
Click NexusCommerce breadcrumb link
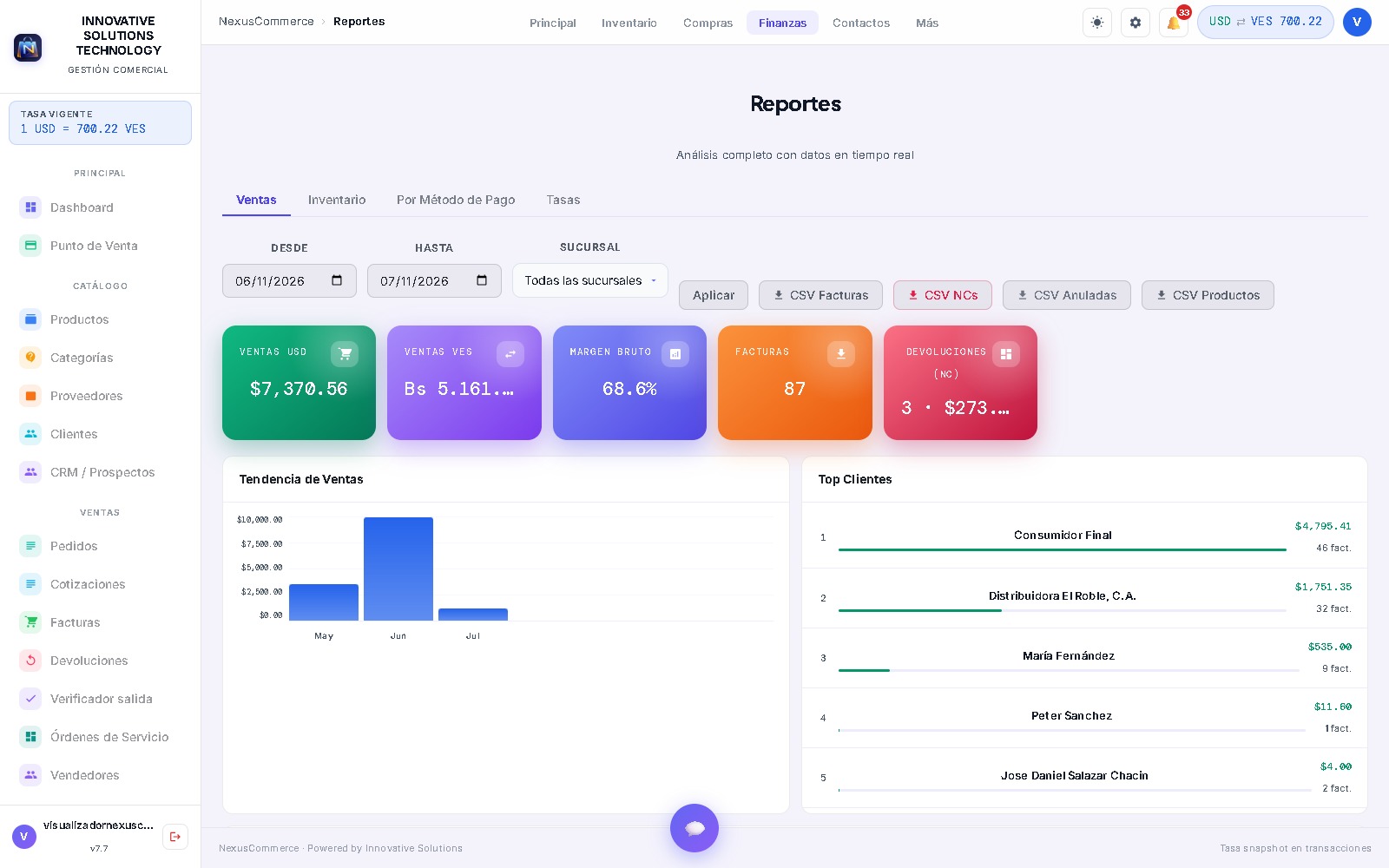point(267,22)
